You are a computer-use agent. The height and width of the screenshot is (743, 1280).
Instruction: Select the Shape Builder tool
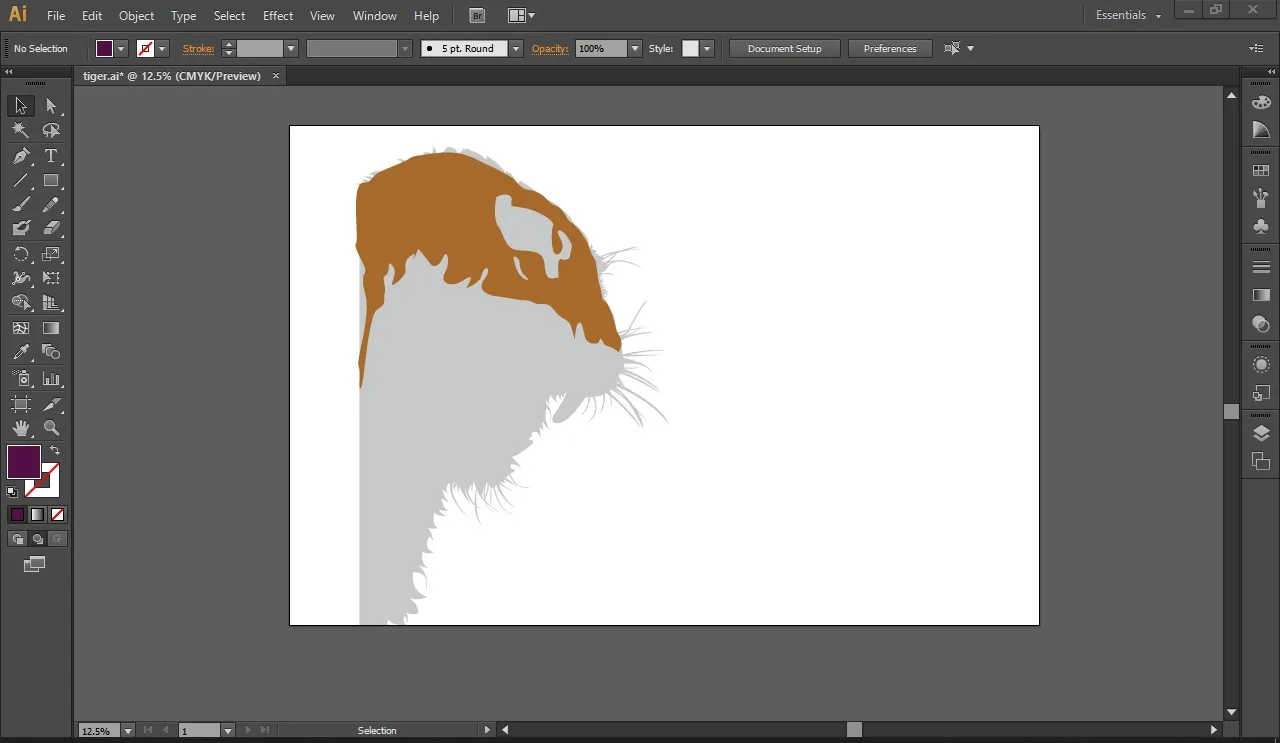point(21,302)
